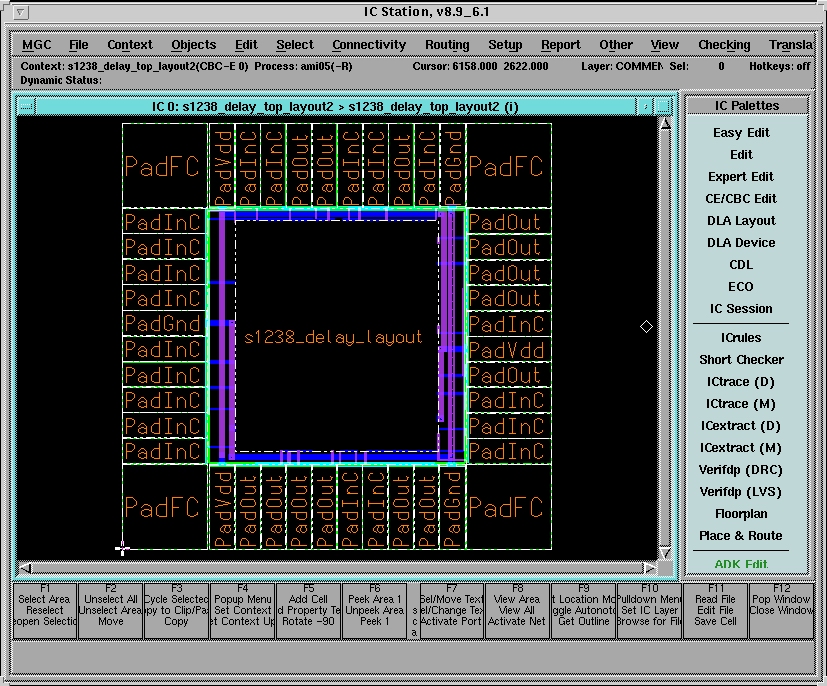Open the IC 0 layout window menu button
The image size is (827, 686).
[26, 106]
